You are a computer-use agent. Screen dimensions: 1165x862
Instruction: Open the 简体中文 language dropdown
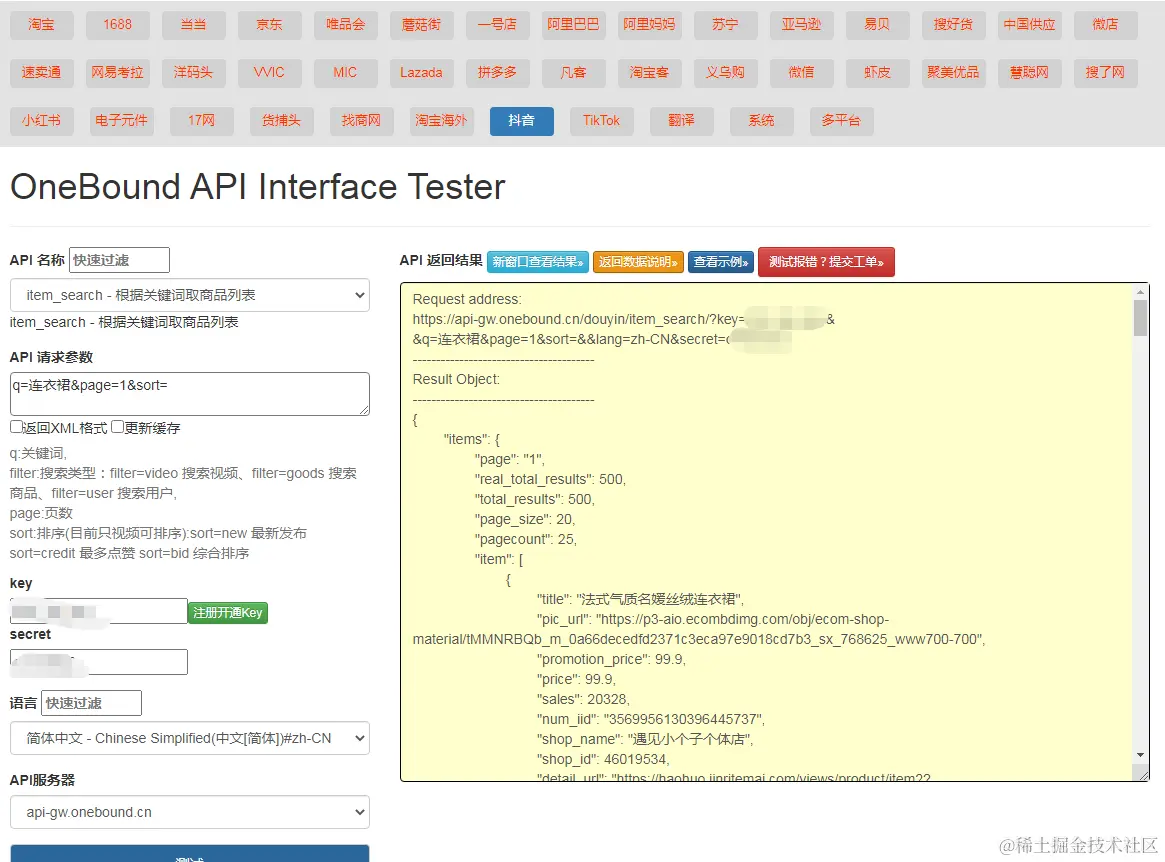point(190,739)
